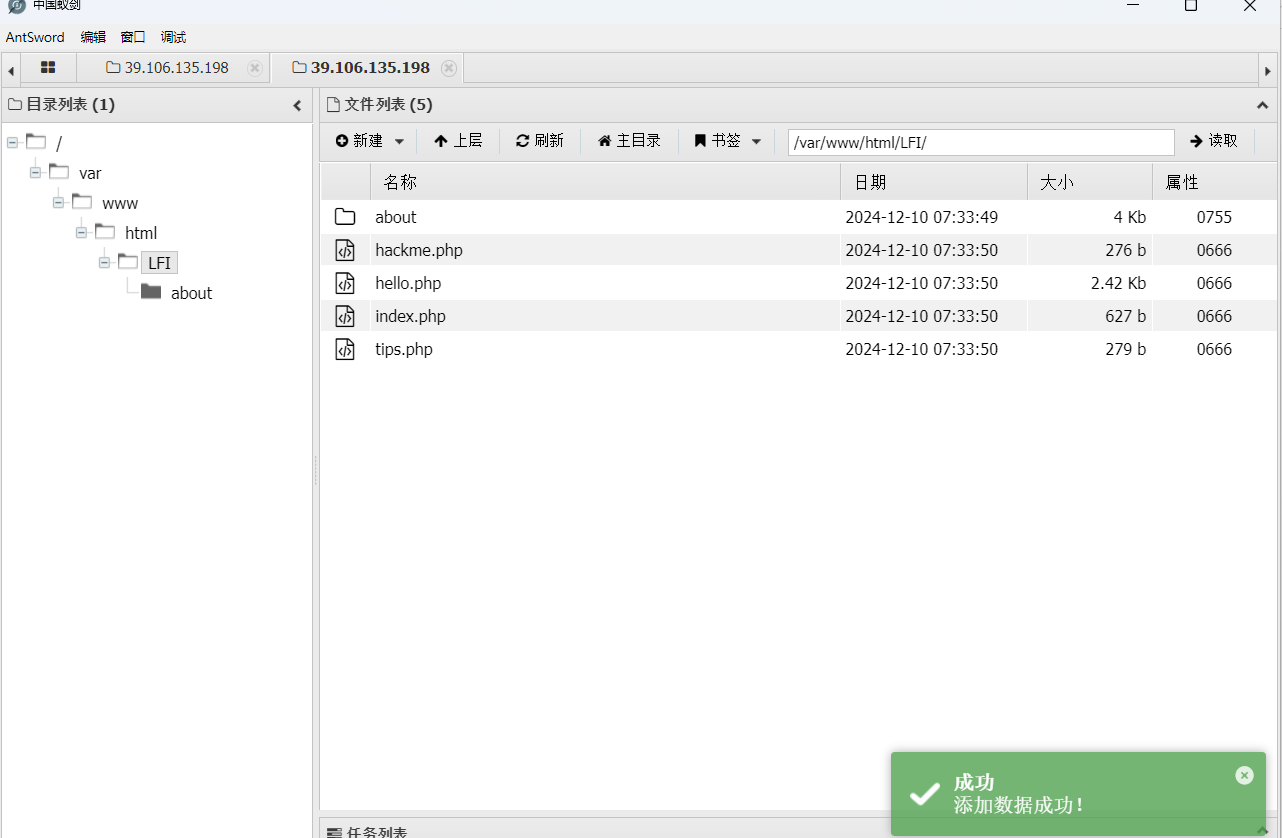The width and height of the screenshot is (1282, 838).
Task: Collapse the root / tree node
Action: click(12, 143)
